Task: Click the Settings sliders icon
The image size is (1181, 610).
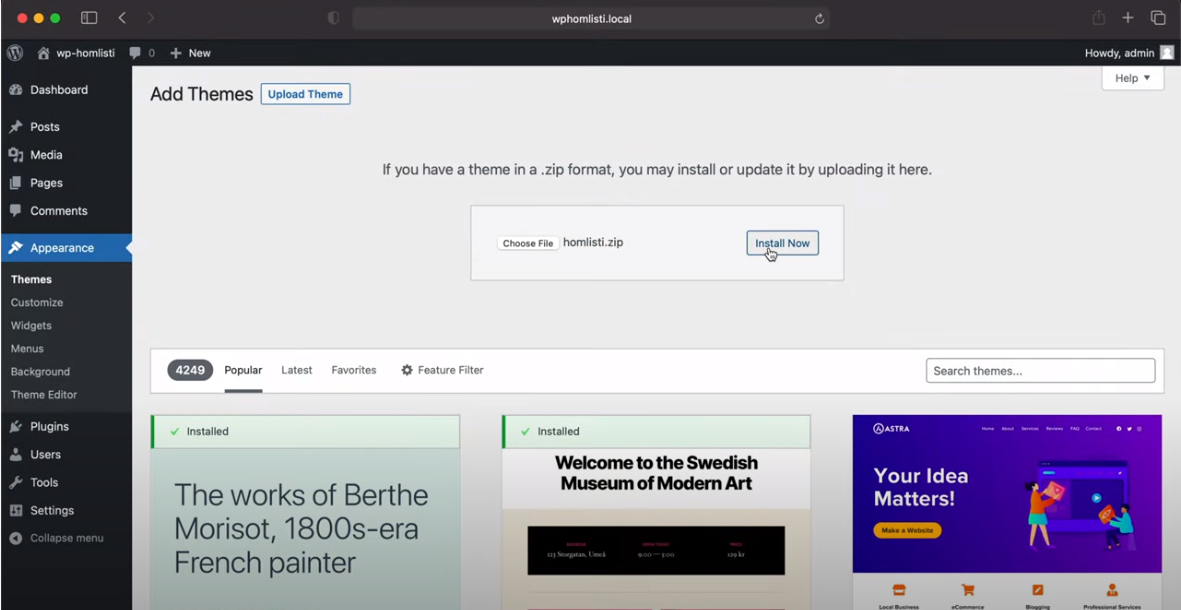Action: [16, 510]
